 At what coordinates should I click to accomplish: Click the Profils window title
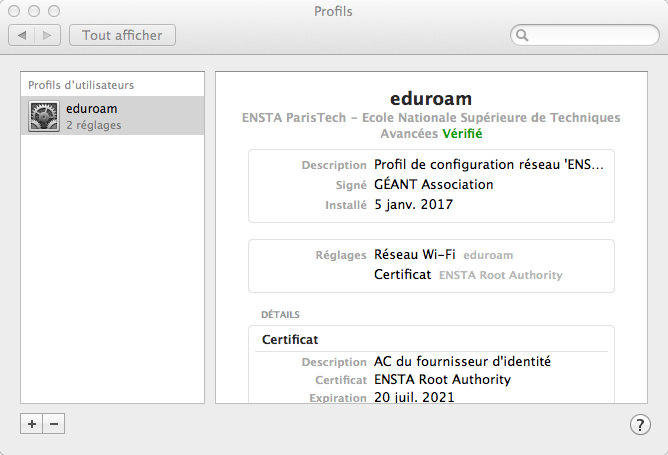pyautogui.click(x=333, y=12)
